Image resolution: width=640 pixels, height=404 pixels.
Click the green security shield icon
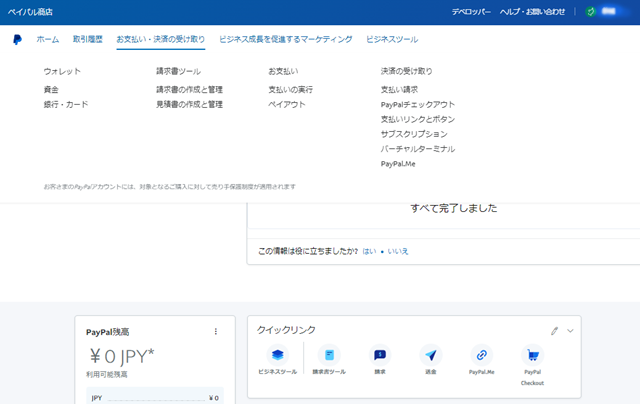pos(592,11)
